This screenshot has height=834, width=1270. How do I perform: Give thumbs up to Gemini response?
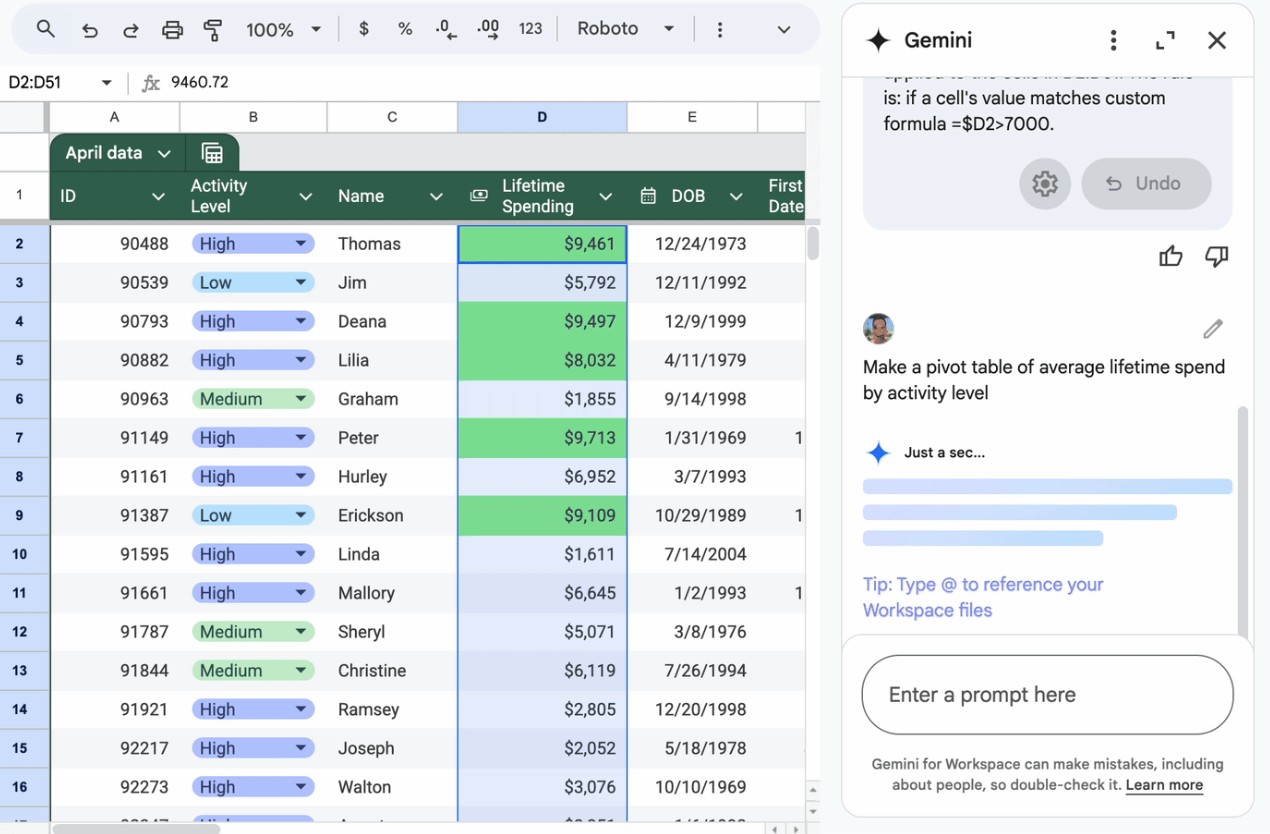point(1171,257)
